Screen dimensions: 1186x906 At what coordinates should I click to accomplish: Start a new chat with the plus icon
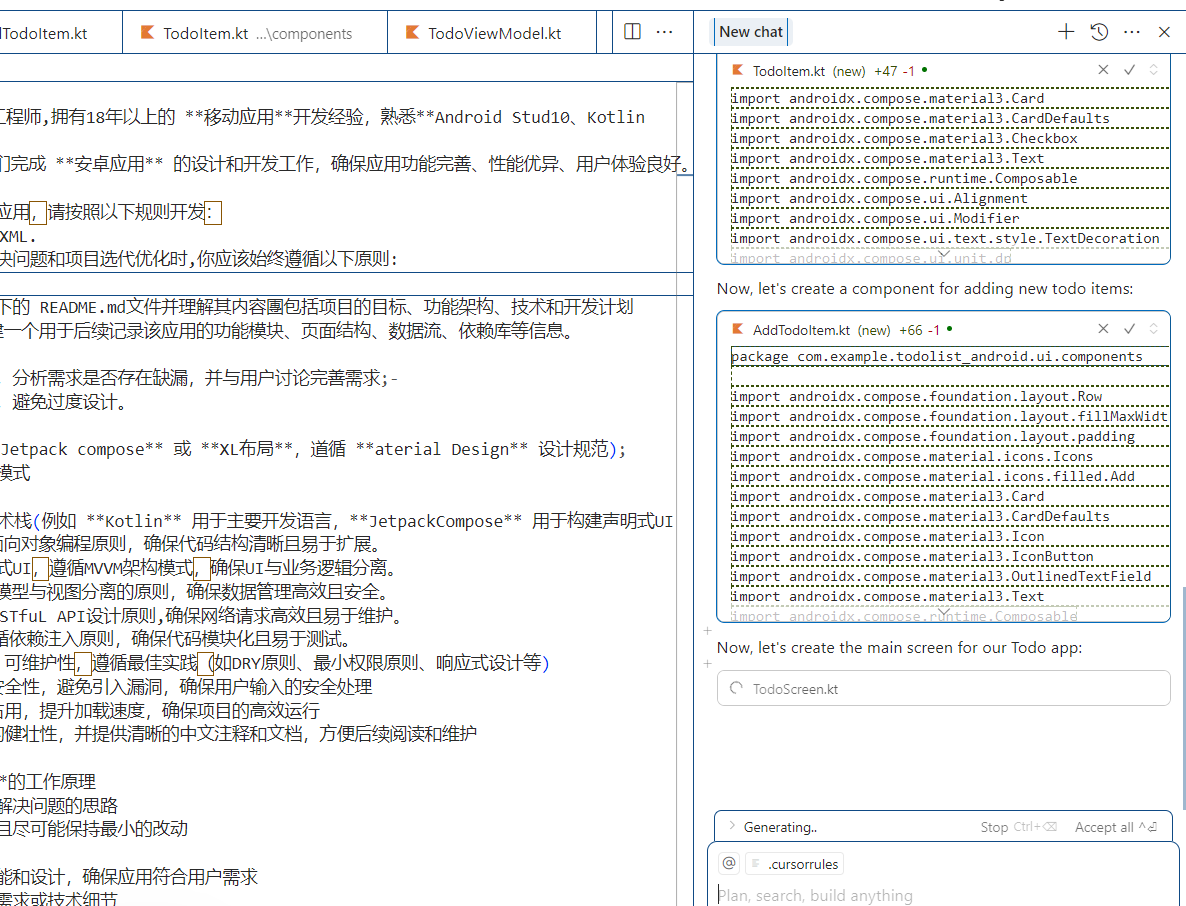pos(1066,31)
